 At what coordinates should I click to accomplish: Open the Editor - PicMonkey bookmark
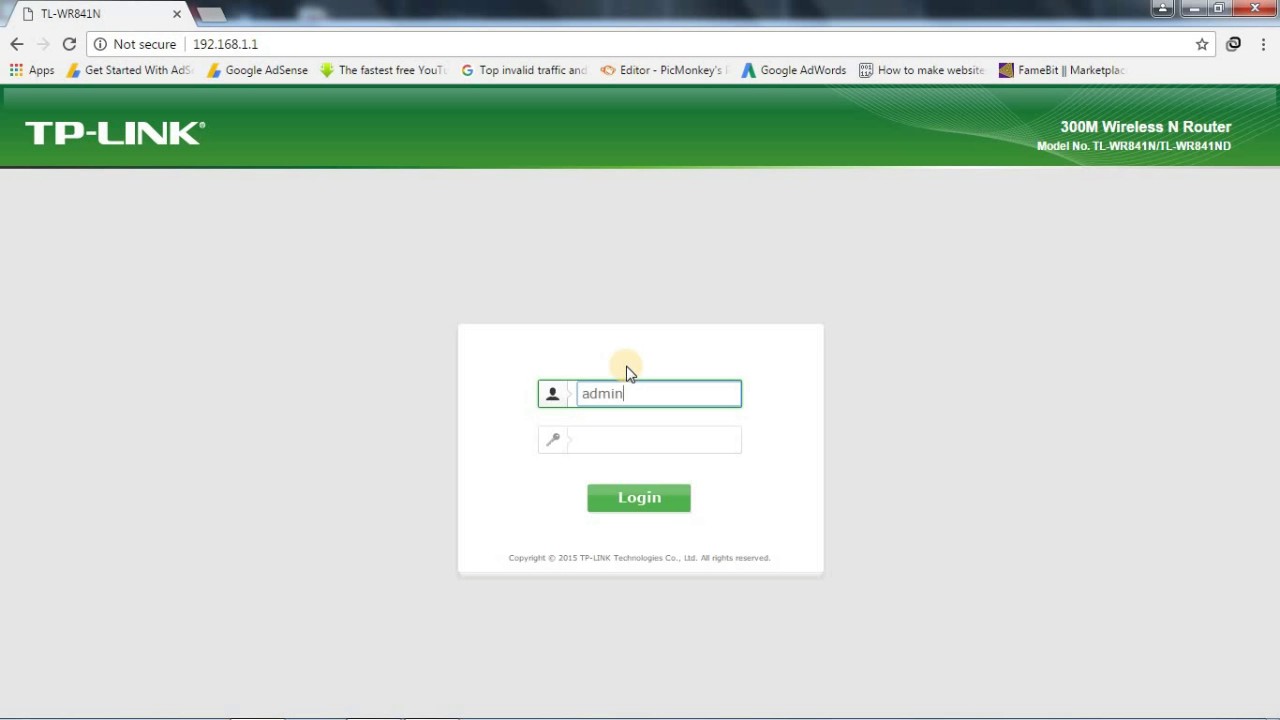coord(662,70)
